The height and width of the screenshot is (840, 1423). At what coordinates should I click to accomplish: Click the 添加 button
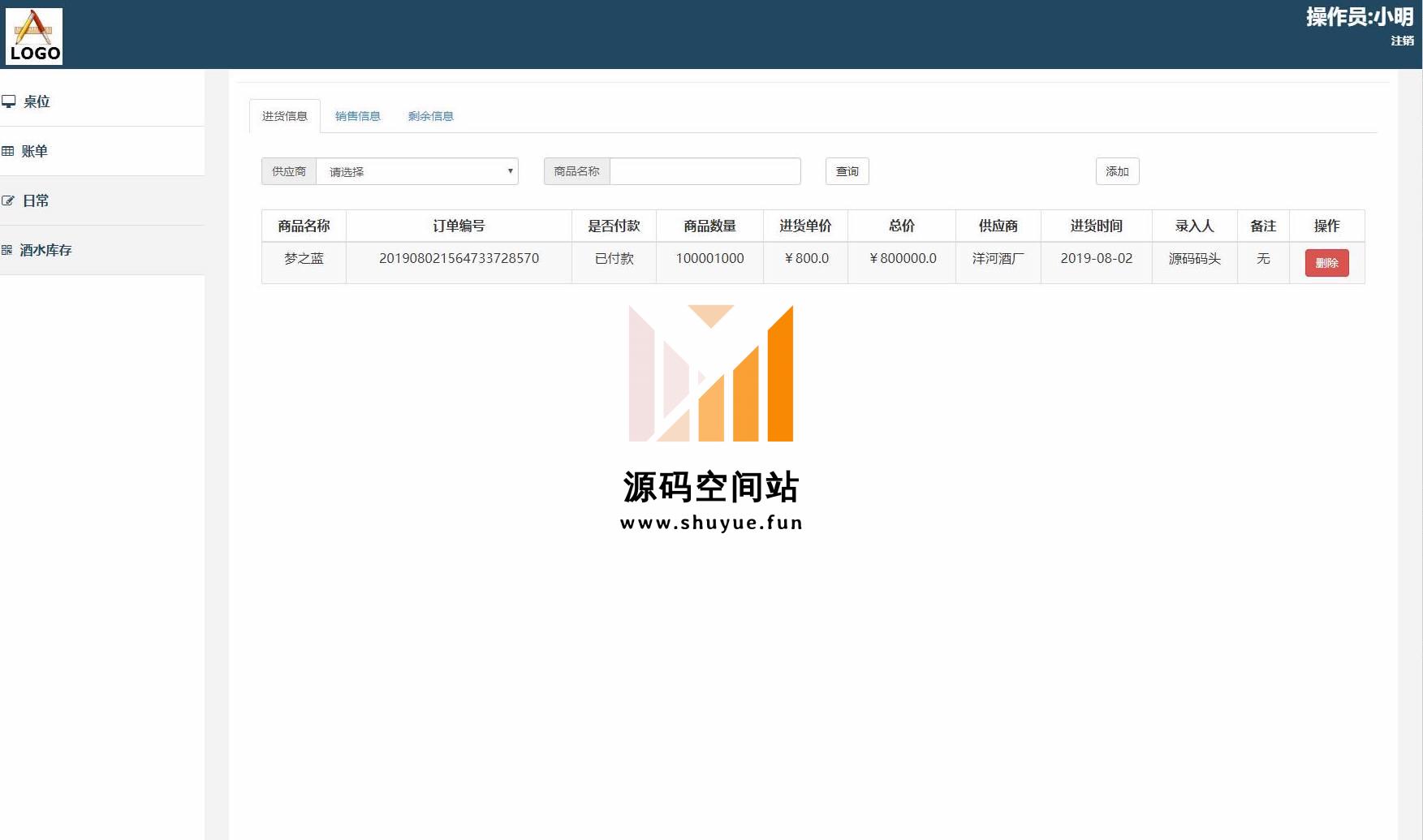coord(1118,171)
